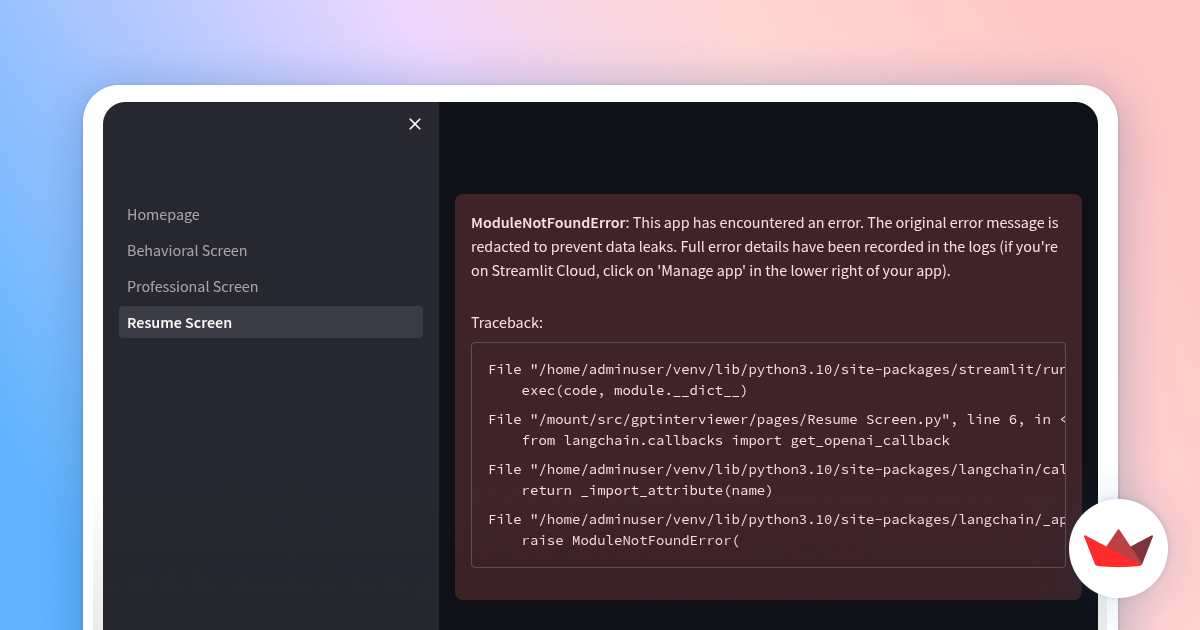Select the traceback code block
This screenshot has width=1200, height=630.
768,455
